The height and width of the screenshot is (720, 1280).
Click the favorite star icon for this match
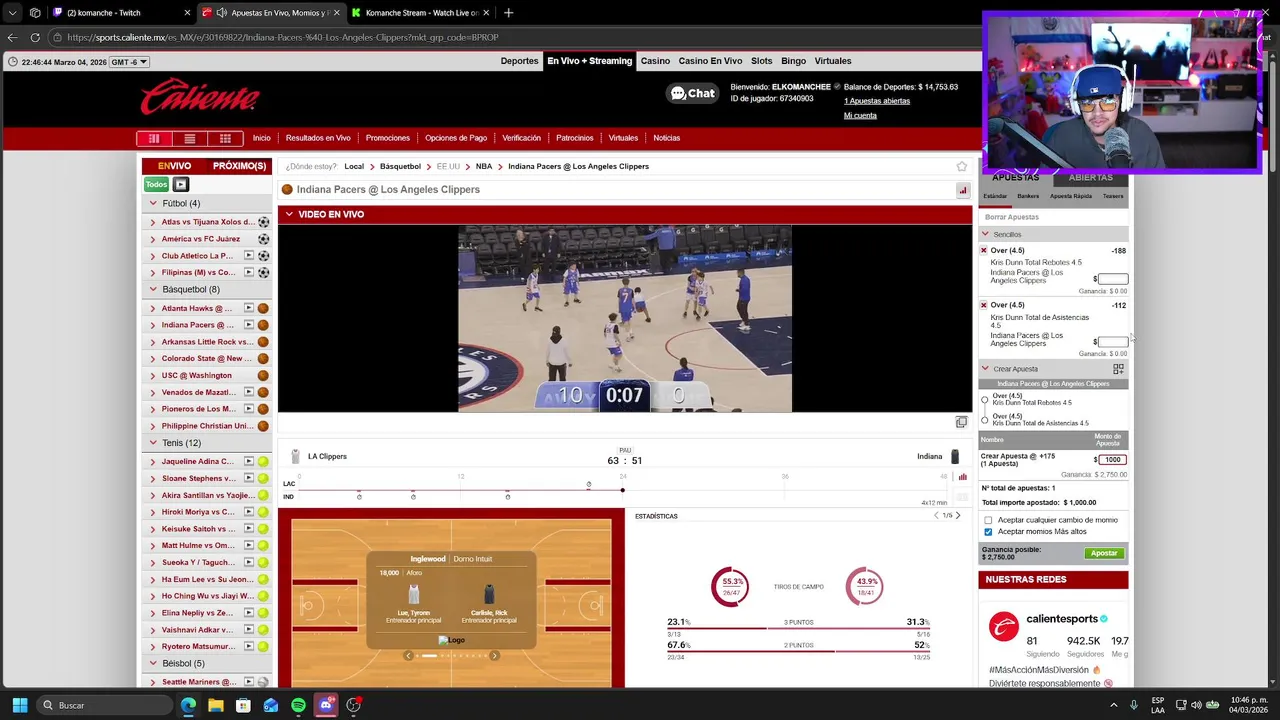click(x=962, y=166)
